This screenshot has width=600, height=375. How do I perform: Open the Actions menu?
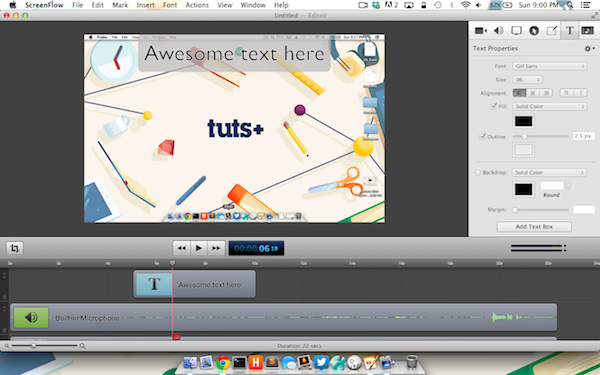coord(197,5)
